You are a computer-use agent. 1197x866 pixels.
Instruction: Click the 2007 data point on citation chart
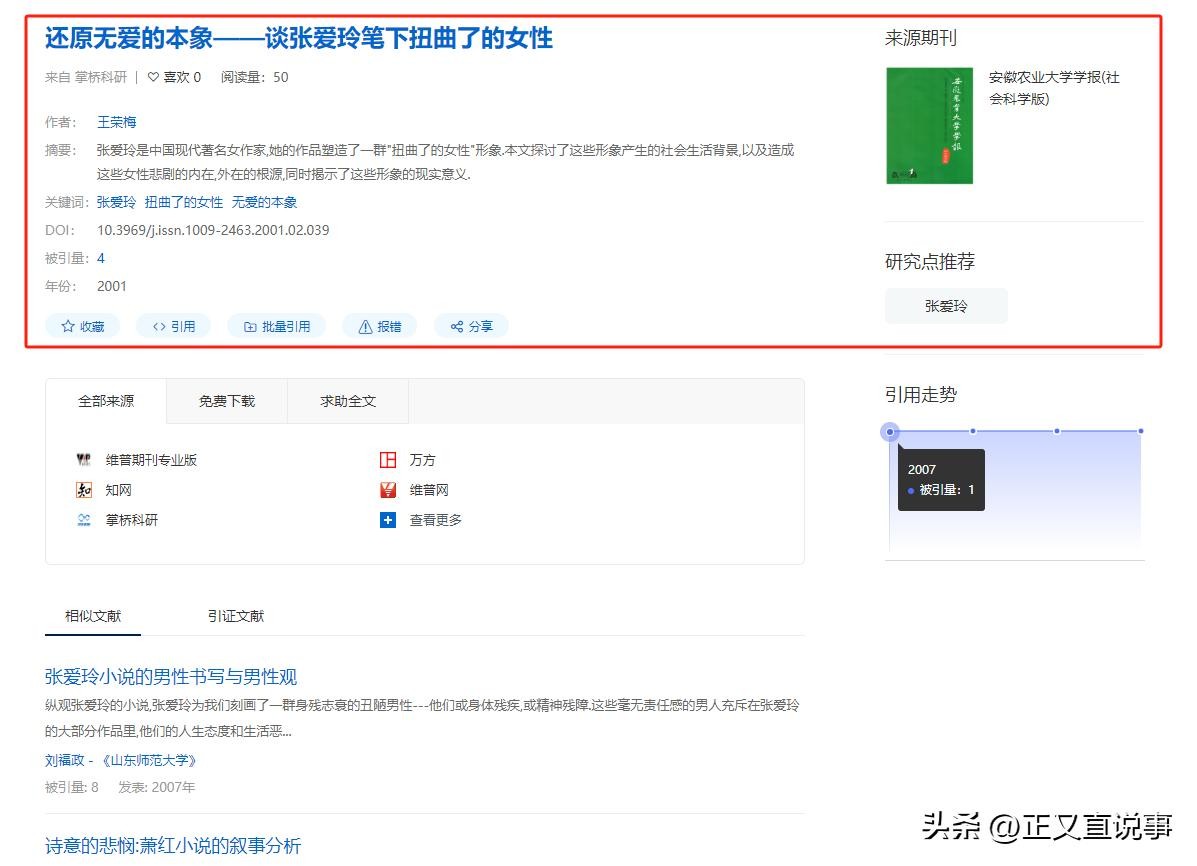tap(890, 432)
